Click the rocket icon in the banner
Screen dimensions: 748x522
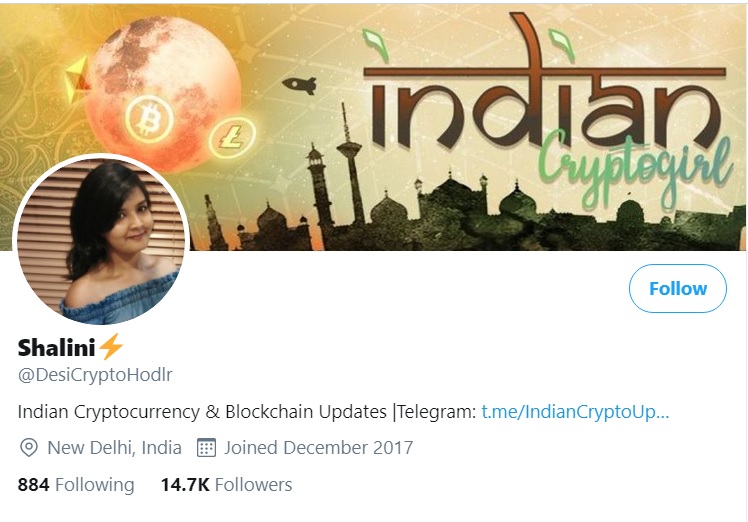(x=300, y=85)
